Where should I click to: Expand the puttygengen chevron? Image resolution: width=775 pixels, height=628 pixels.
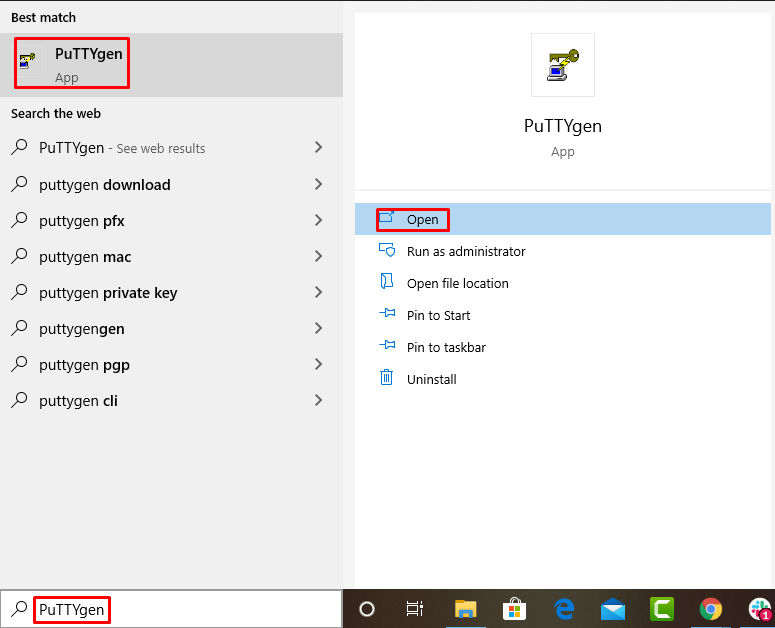(318, 329)
